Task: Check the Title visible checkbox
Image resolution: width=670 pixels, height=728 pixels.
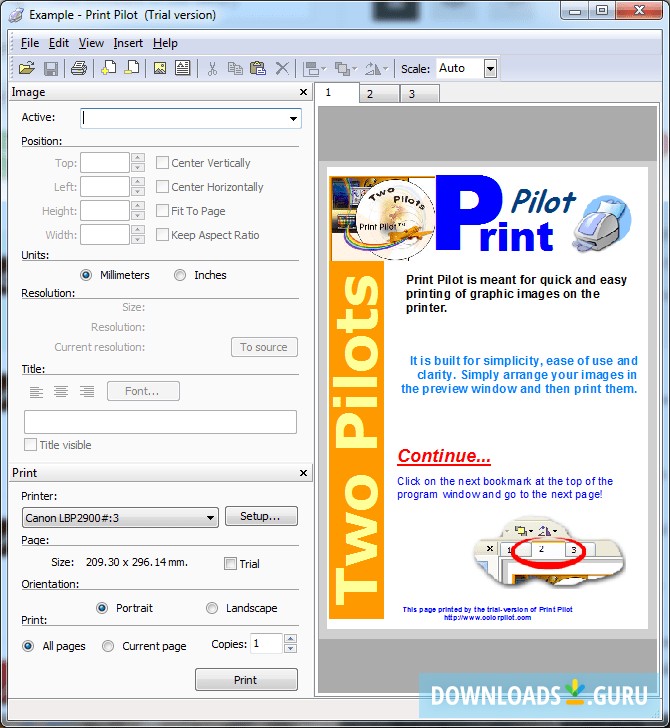Action: (x=30, y=444)
